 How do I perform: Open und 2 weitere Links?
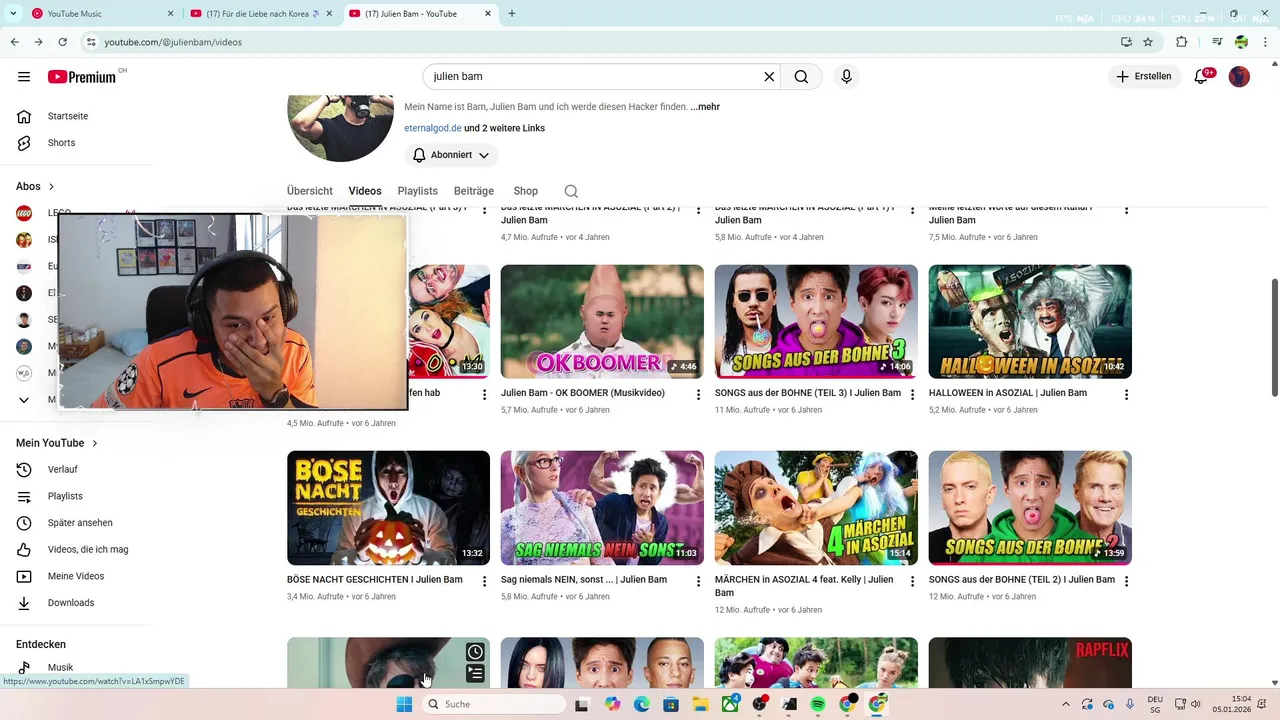tap(504, 128)
